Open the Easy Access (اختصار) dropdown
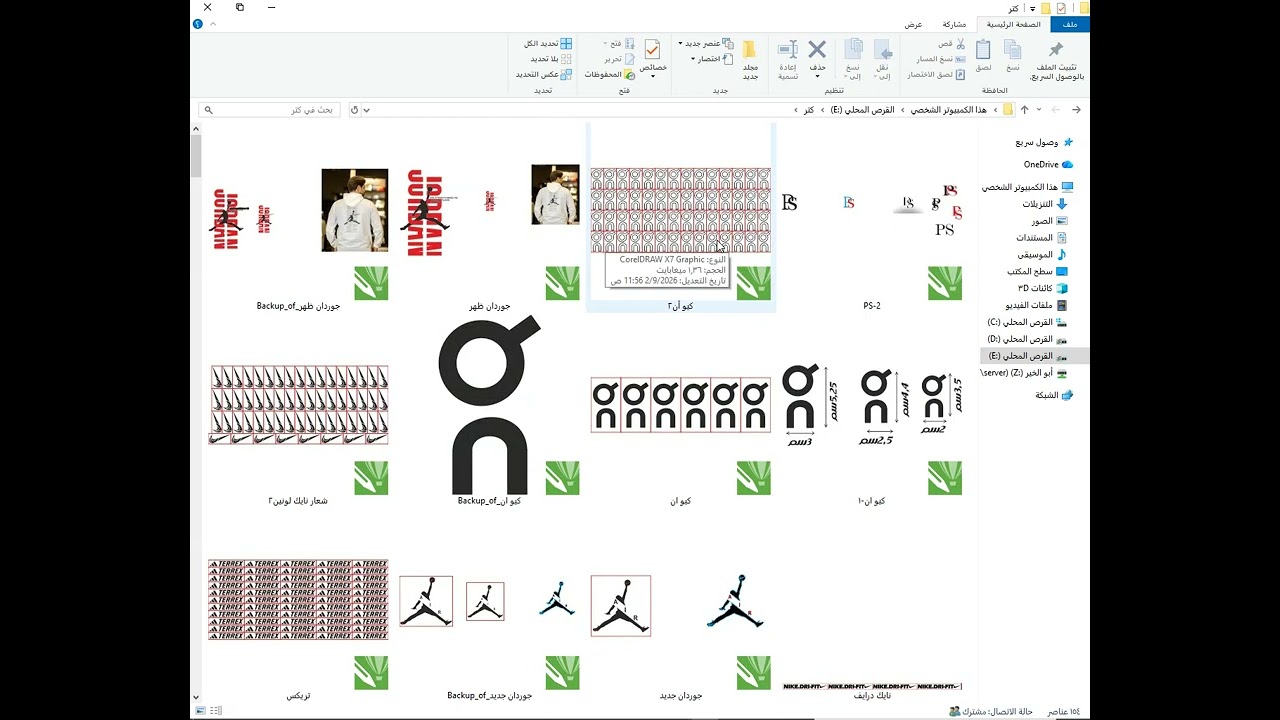This screenshot has width=1280, height=720. (712, 59)
